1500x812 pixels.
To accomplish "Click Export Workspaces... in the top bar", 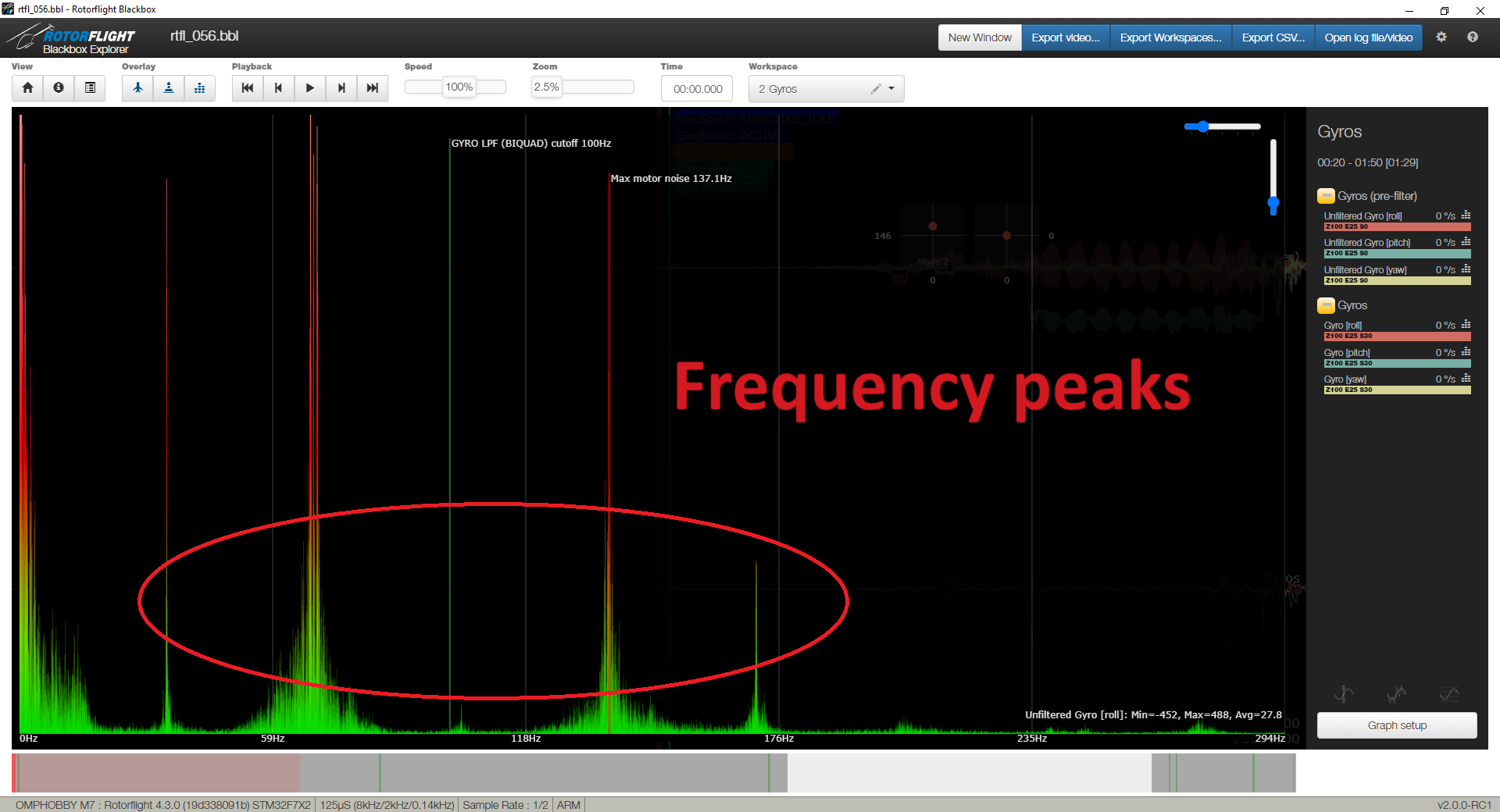I will pos(1170,37).
